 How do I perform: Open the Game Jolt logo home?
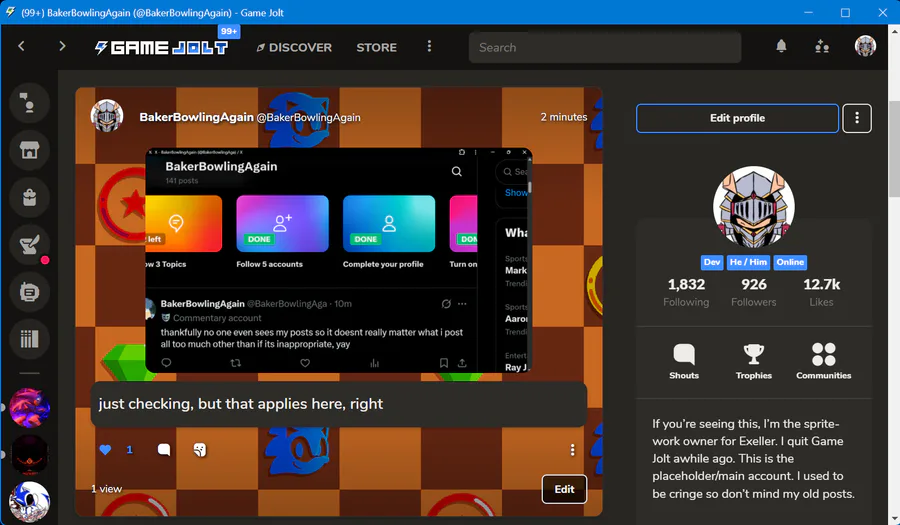click(x=161, y=48)
